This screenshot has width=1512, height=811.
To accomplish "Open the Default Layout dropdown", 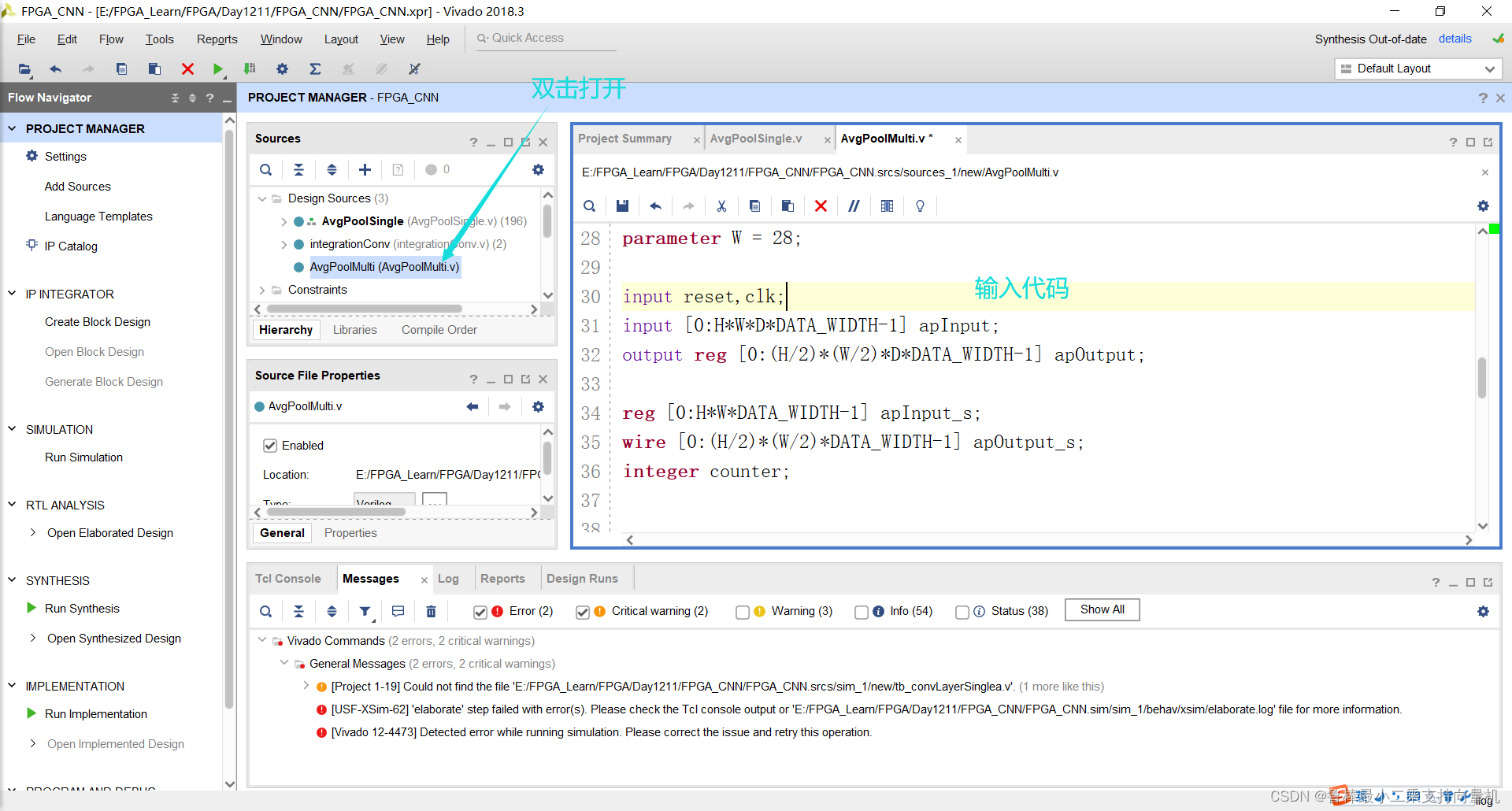I will pos(1418,69).
